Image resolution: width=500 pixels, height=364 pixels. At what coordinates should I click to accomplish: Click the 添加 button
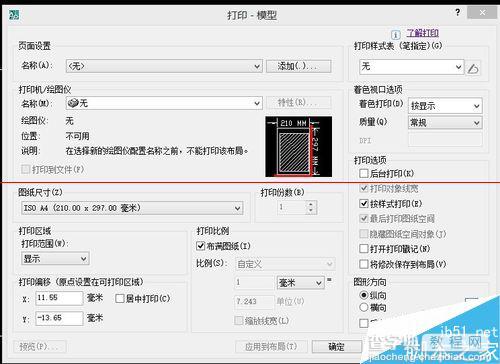(298, 66)
